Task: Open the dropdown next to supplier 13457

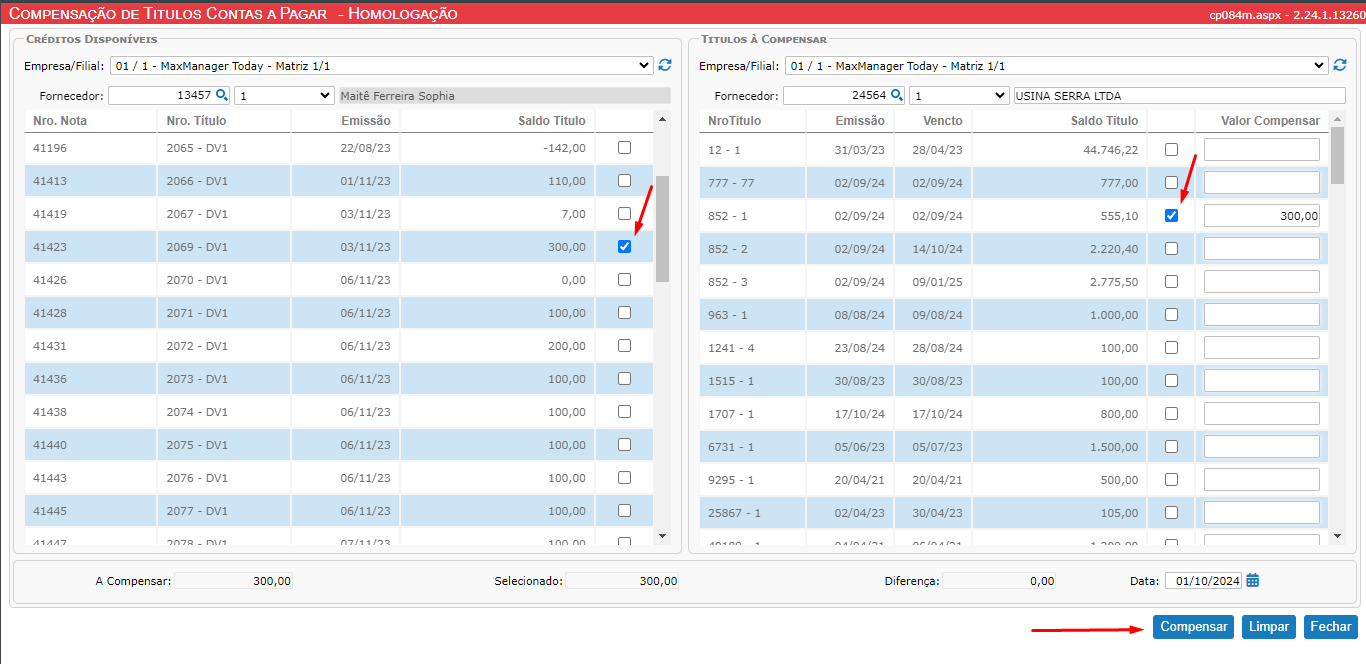Action: click(284, 95)
